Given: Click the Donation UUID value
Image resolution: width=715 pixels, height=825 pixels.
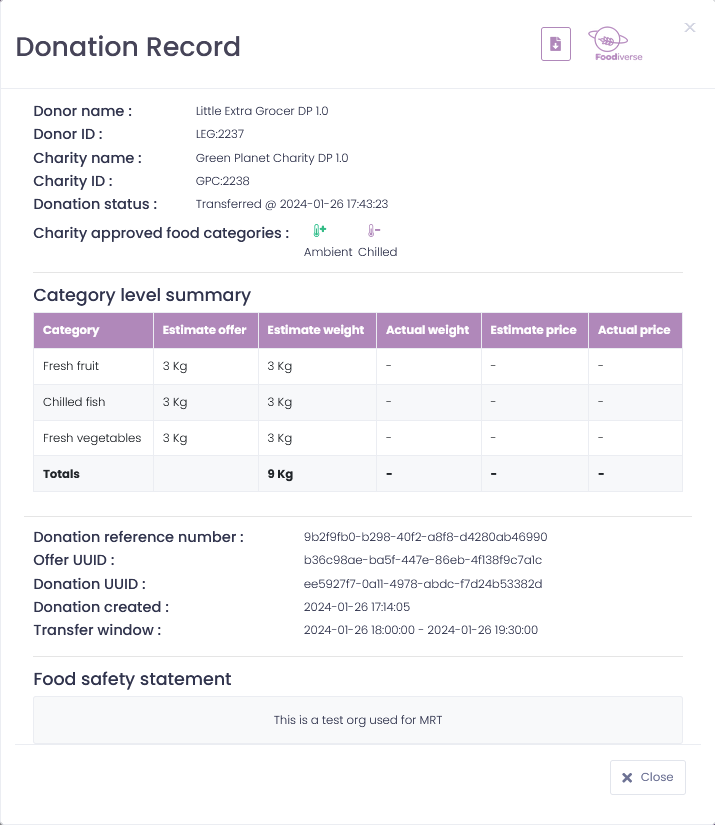Looking at the screenshot, I should pos(423,584).
